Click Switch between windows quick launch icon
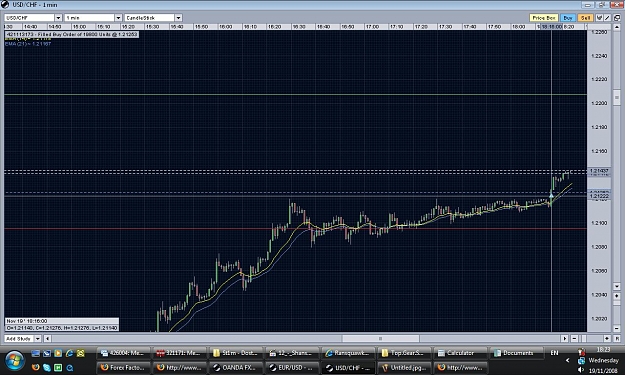The height and width of the screenshot is (375, 625). click(x=47, y=353)
